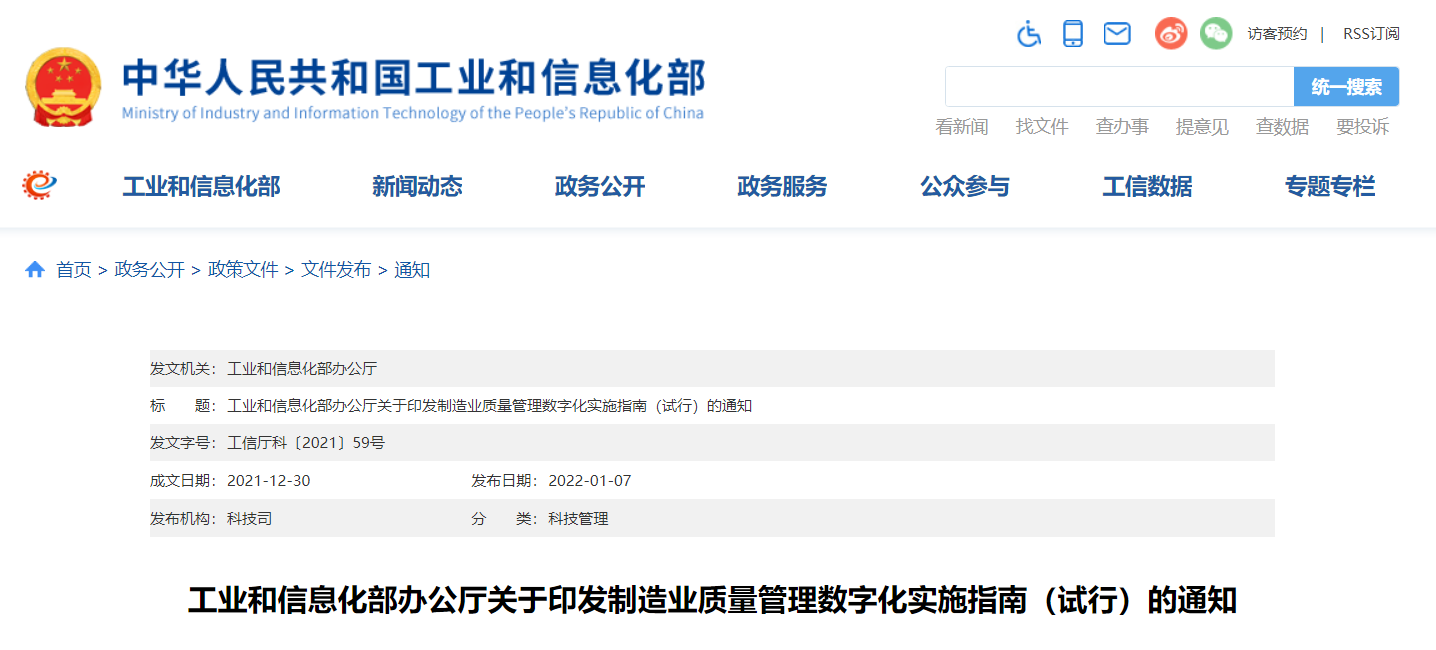The image size is (1436, 650).
Task: Select the 找文件 search shortcut
Action: tap(1042, 127)
